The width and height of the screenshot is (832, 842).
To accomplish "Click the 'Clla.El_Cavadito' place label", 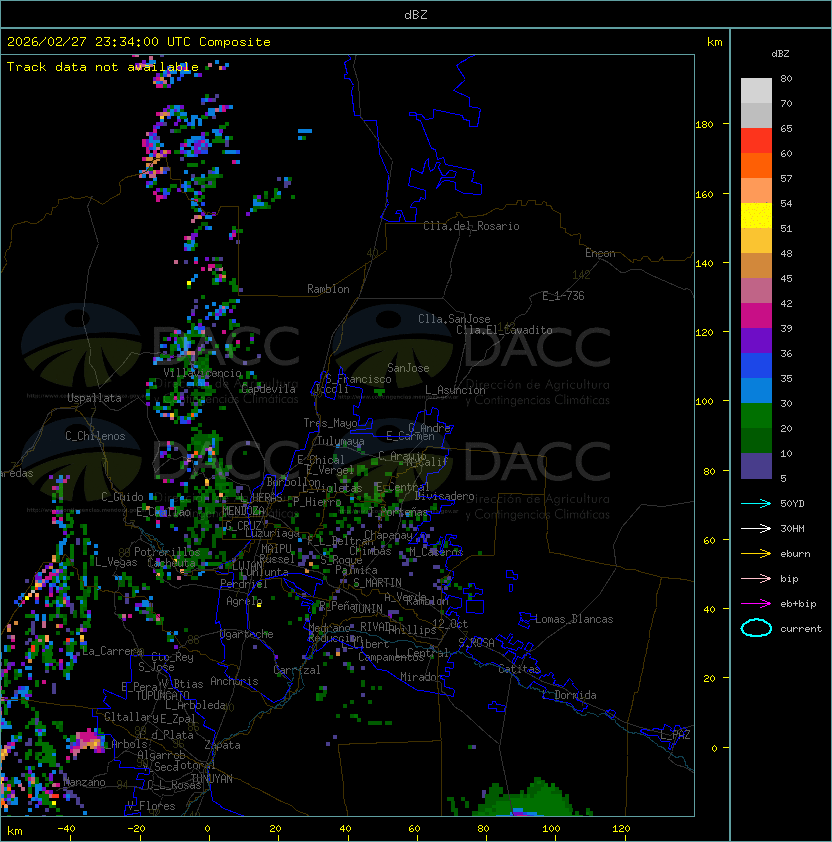I will [504, 330].
